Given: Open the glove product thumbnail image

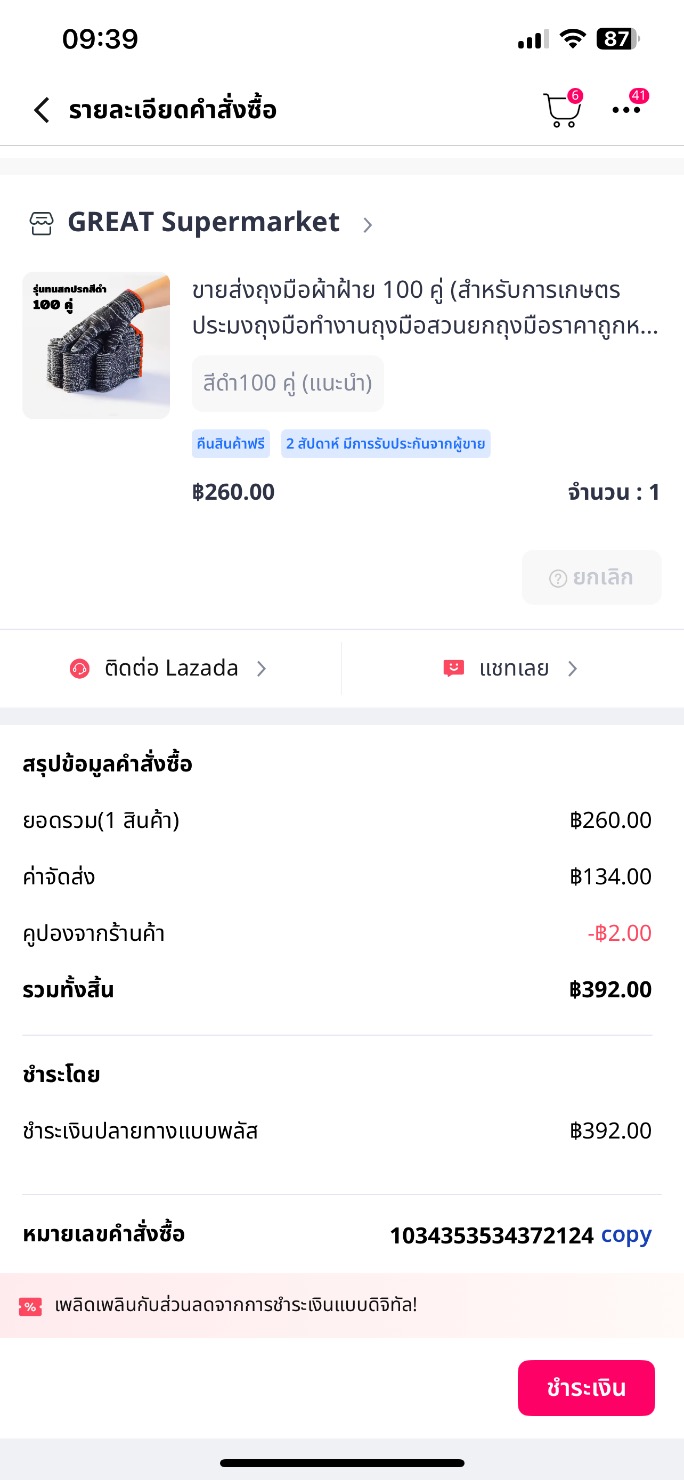Looking at the screenshot, I should (96, 345).
